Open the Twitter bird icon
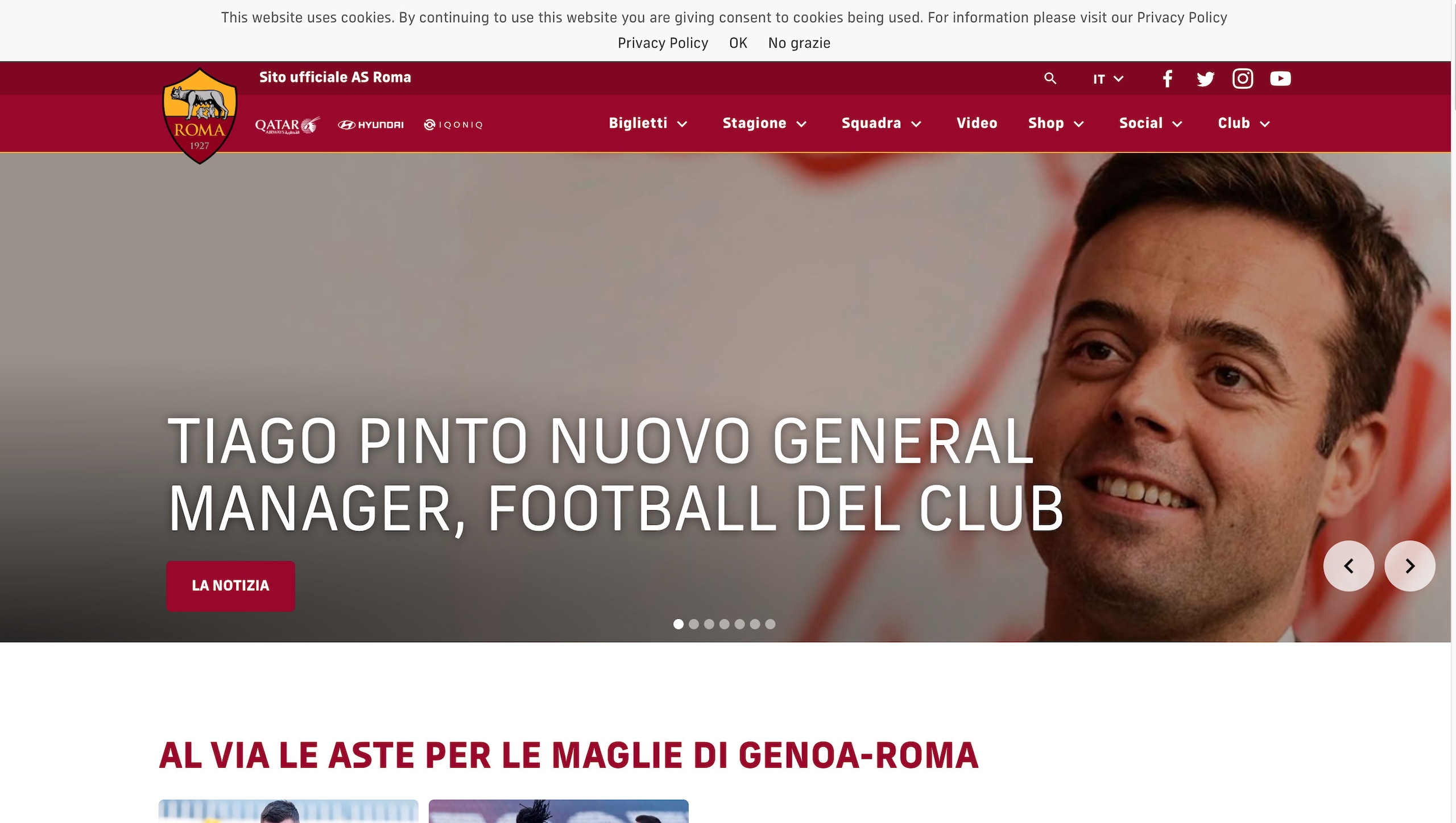 tap(1205, 78)
